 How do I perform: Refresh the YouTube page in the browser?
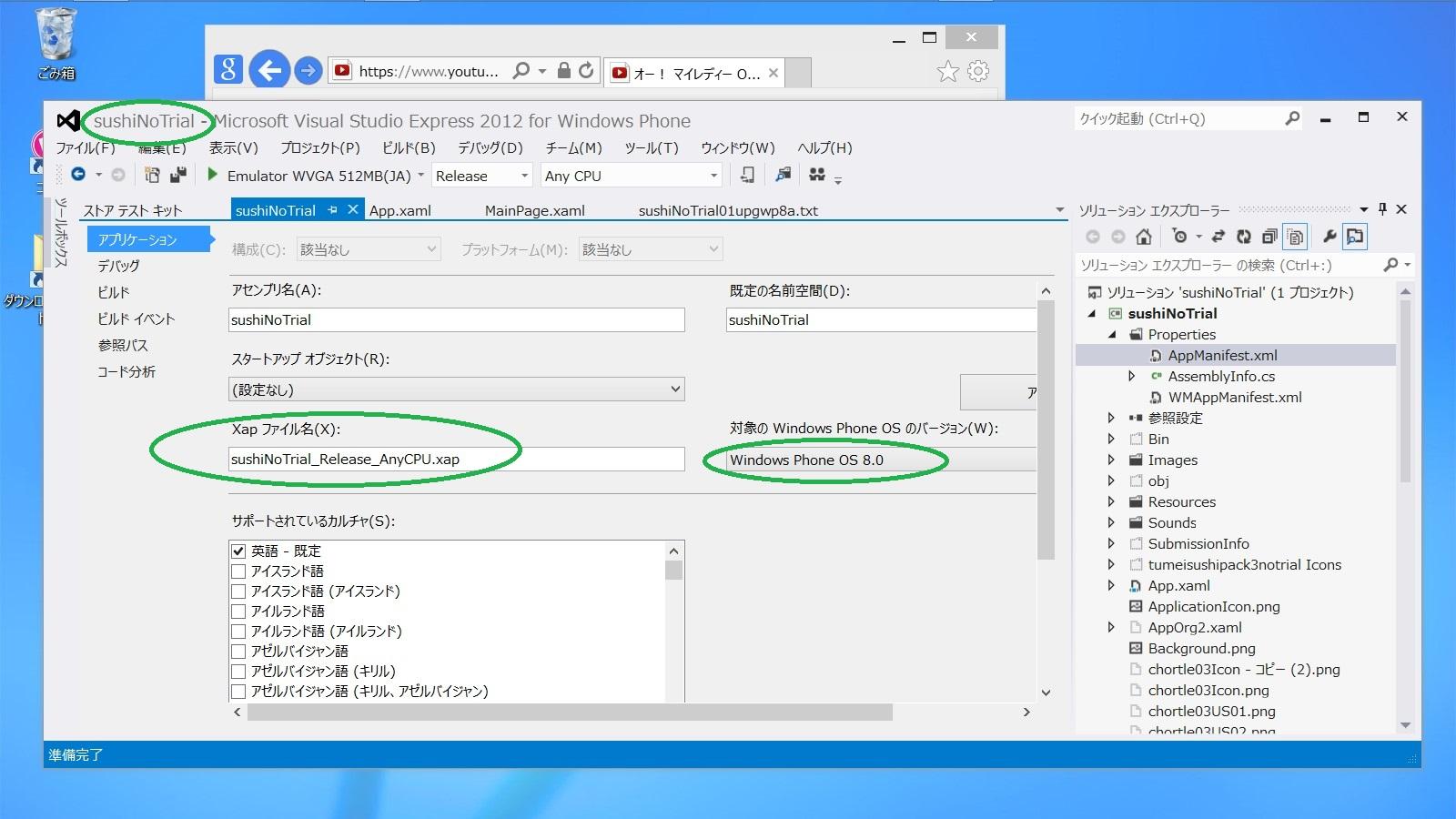[586, 70]
